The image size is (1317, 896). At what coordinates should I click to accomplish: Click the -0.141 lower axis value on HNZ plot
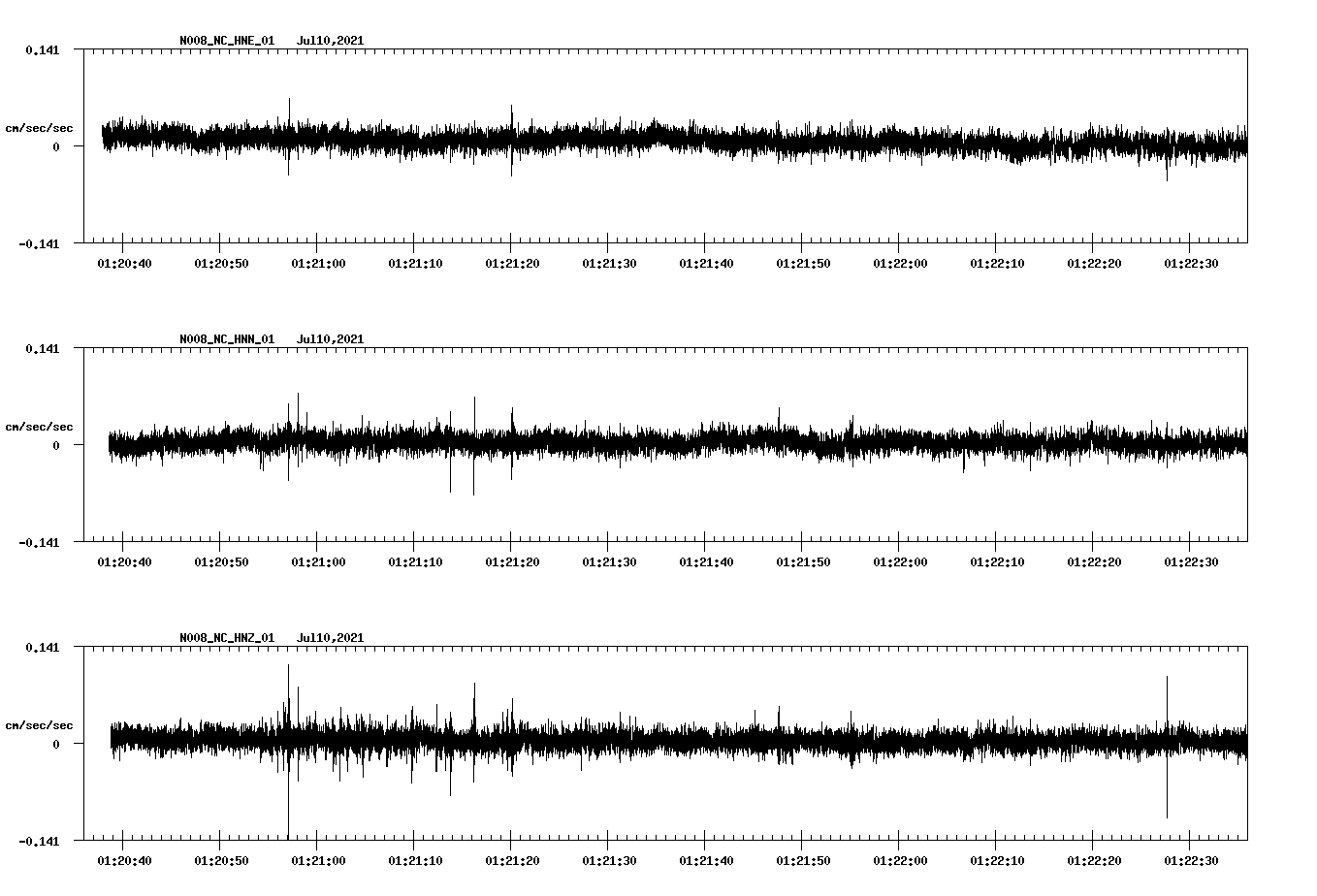tap(39, 842)
